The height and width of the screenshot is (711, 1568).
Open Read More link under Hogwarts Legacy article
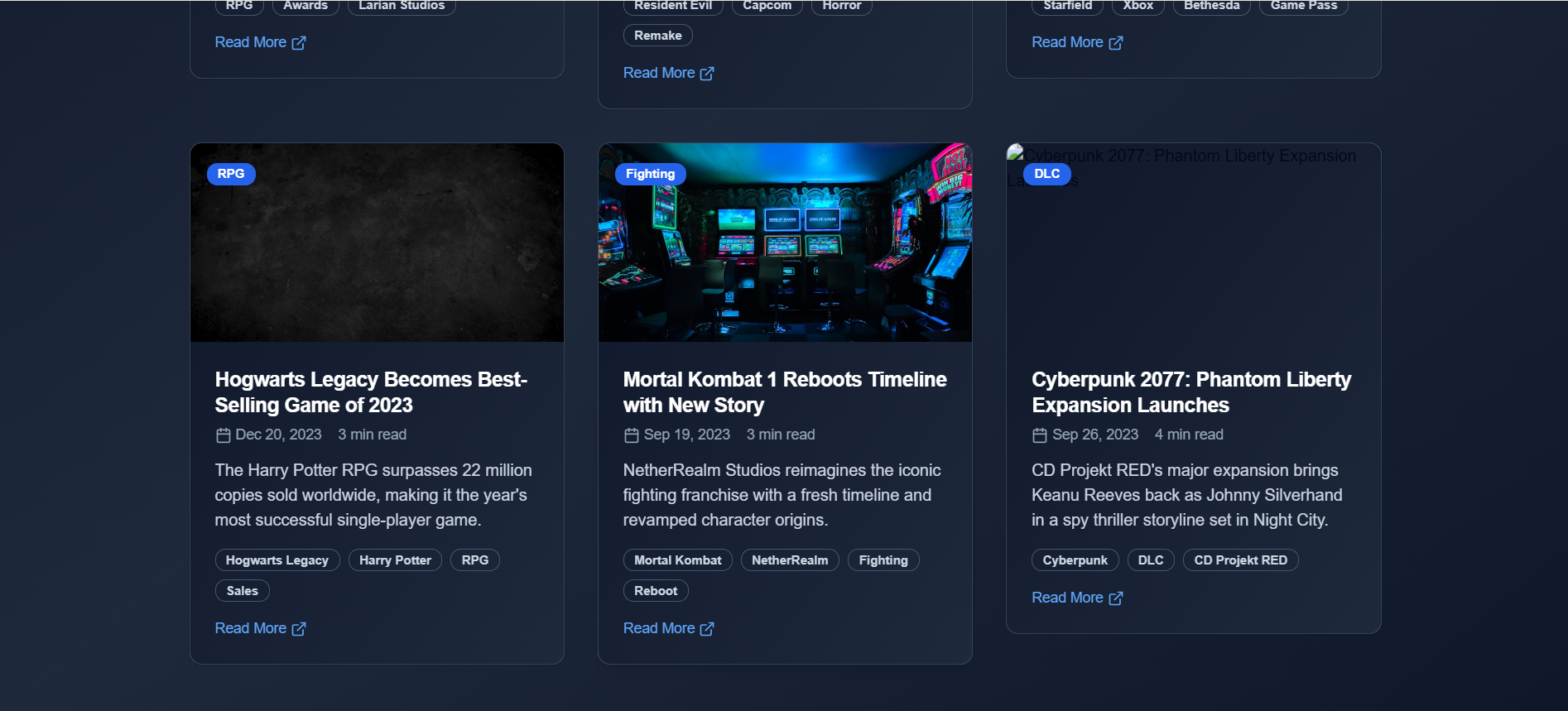click(x=260, y=628)
